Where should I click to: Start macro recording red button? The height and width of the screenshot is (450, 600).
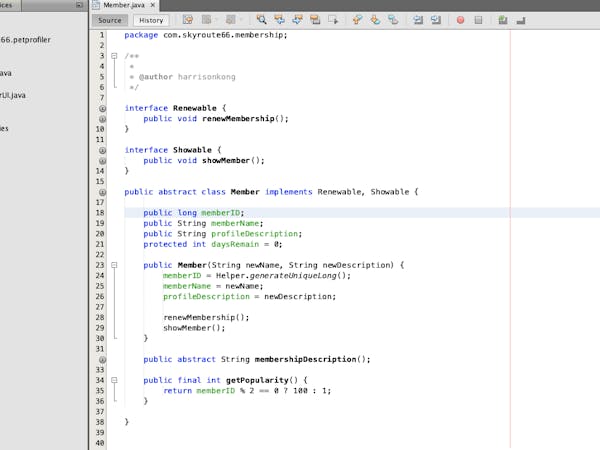click(461, 20)
